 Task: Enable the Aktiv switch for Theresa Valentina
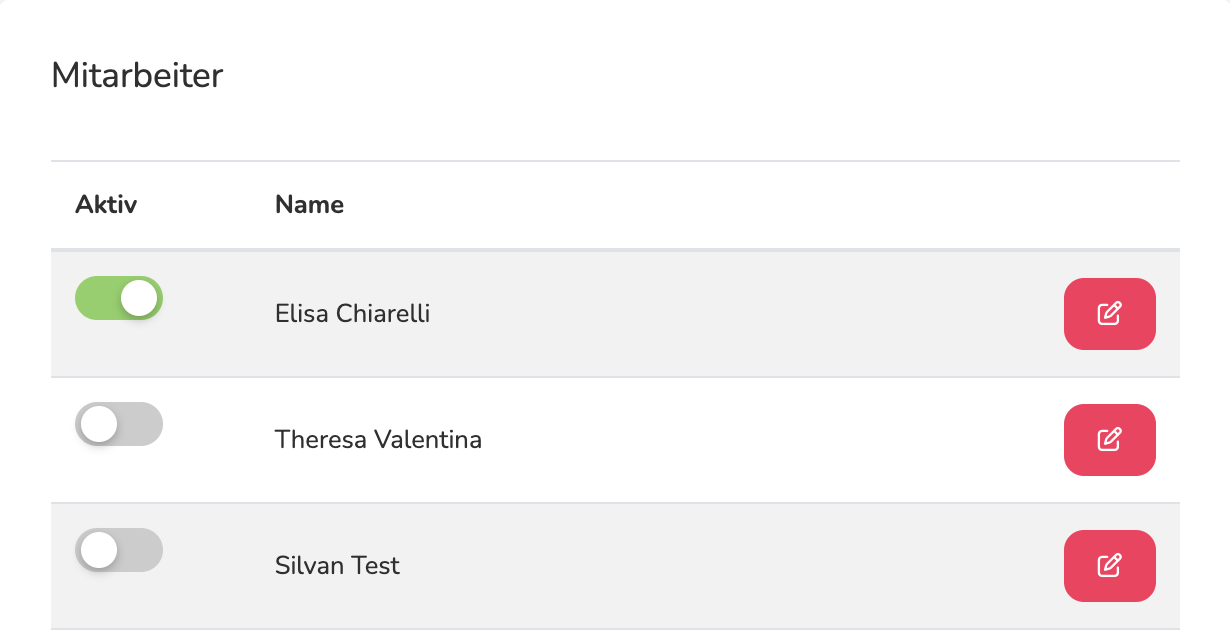pos(119,424)
